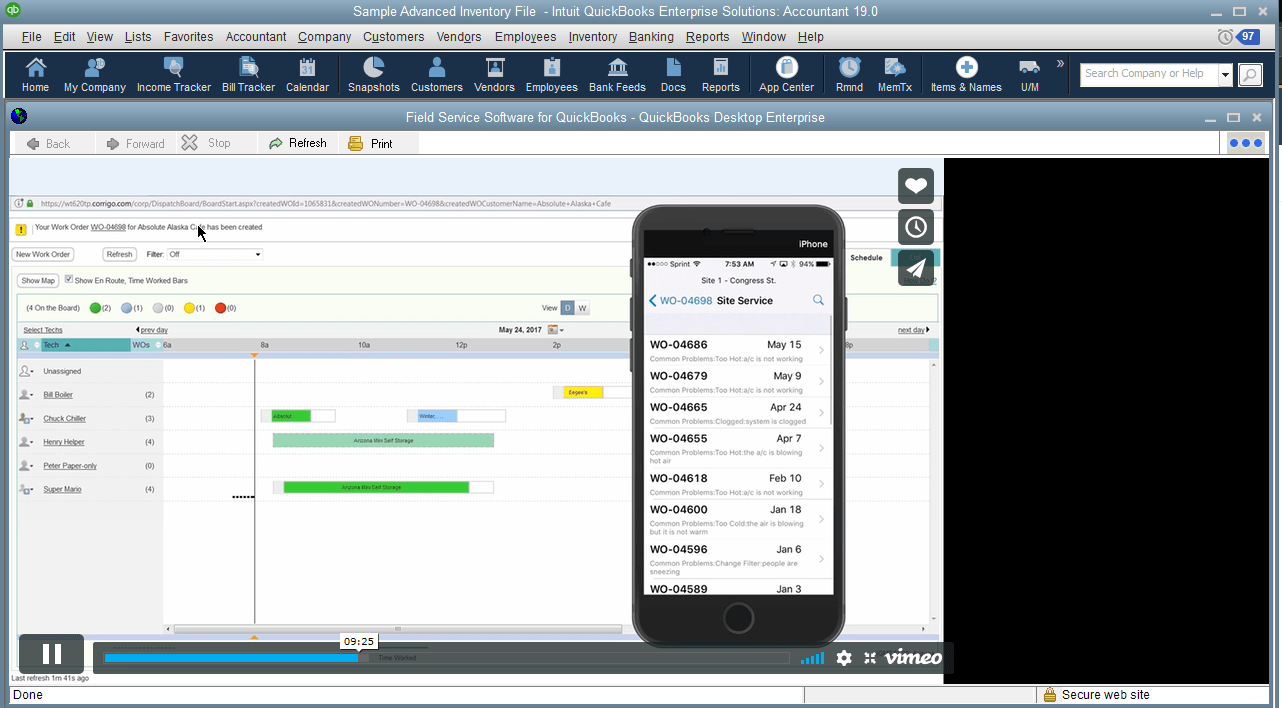Open the Items & Names icon
The width and height of the screenshot is (1282, 708).
[966, 75]
